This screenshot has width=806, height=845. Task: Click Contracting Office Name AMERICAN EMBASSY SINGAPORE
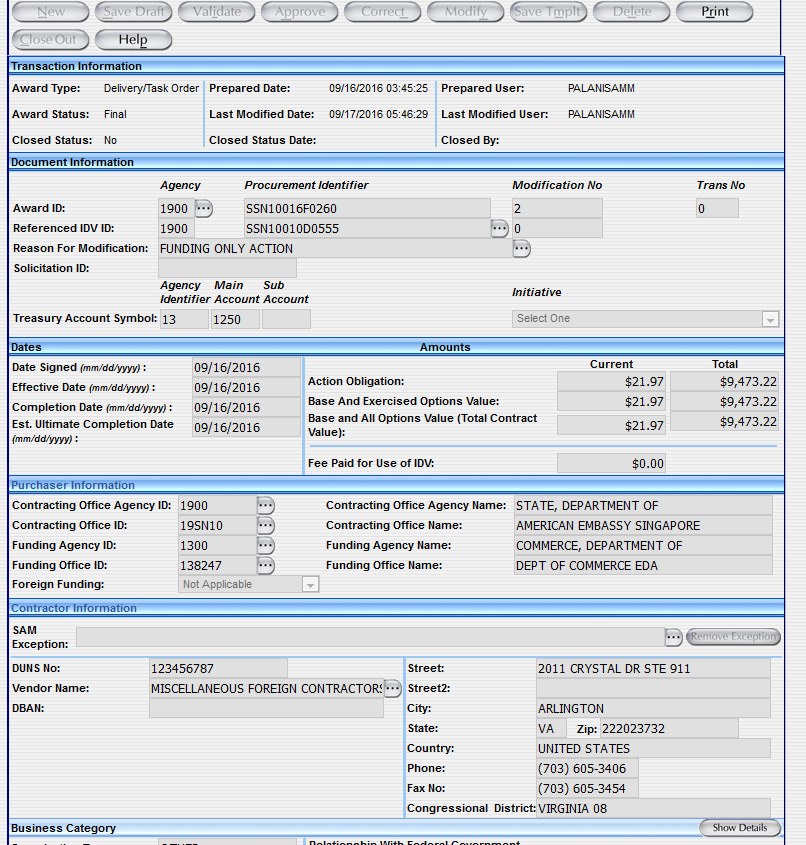point(643,525)
